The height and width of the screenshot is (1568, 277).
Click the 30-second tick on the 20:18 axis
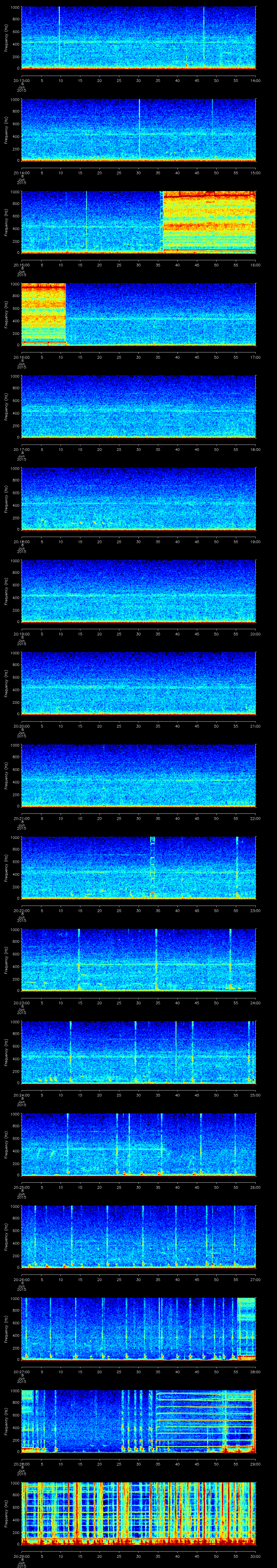tap(139, 542)
